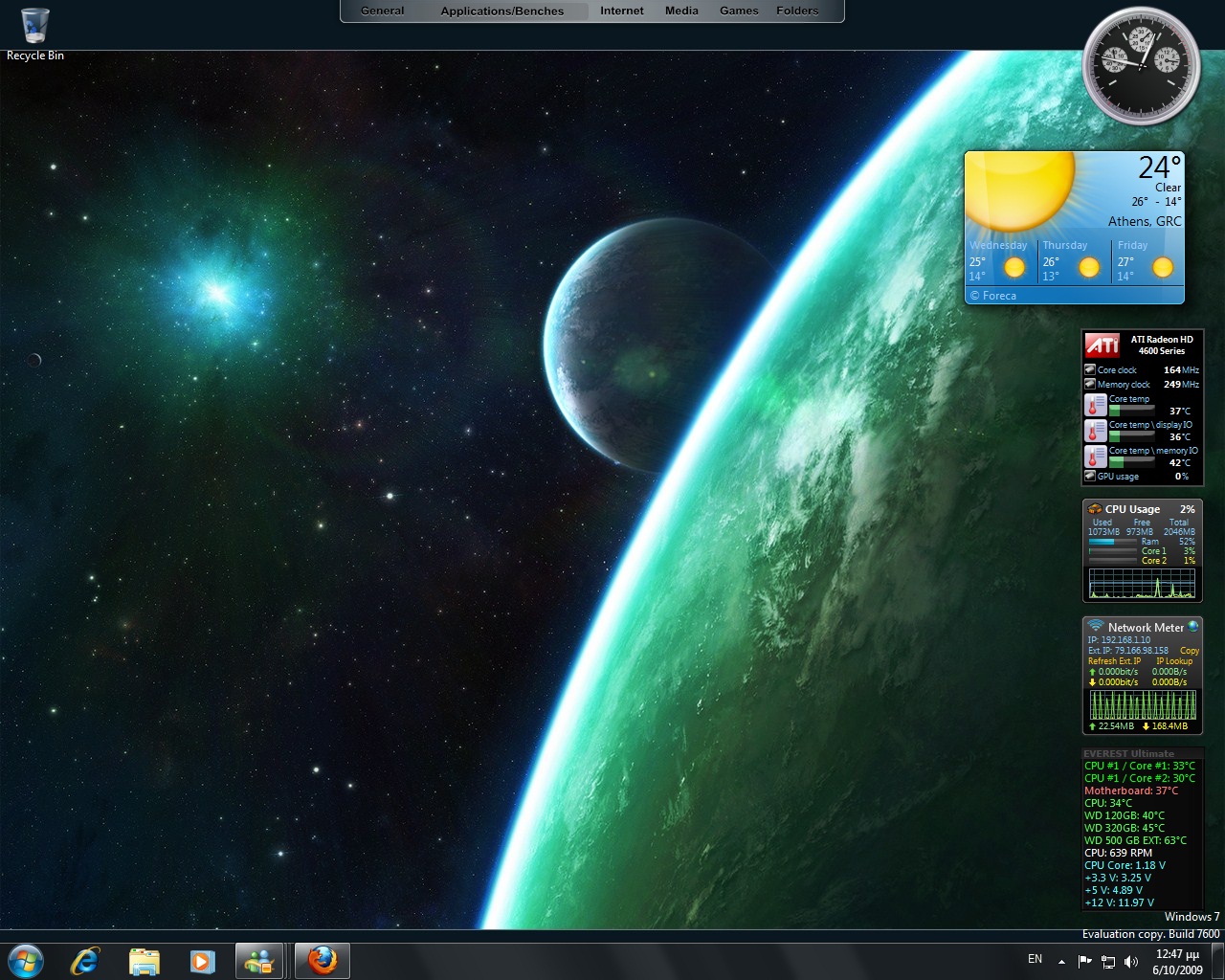This screenshot has width=1225, height=980.
Task: Click the network traffic graph
Action: [1143, 704]
